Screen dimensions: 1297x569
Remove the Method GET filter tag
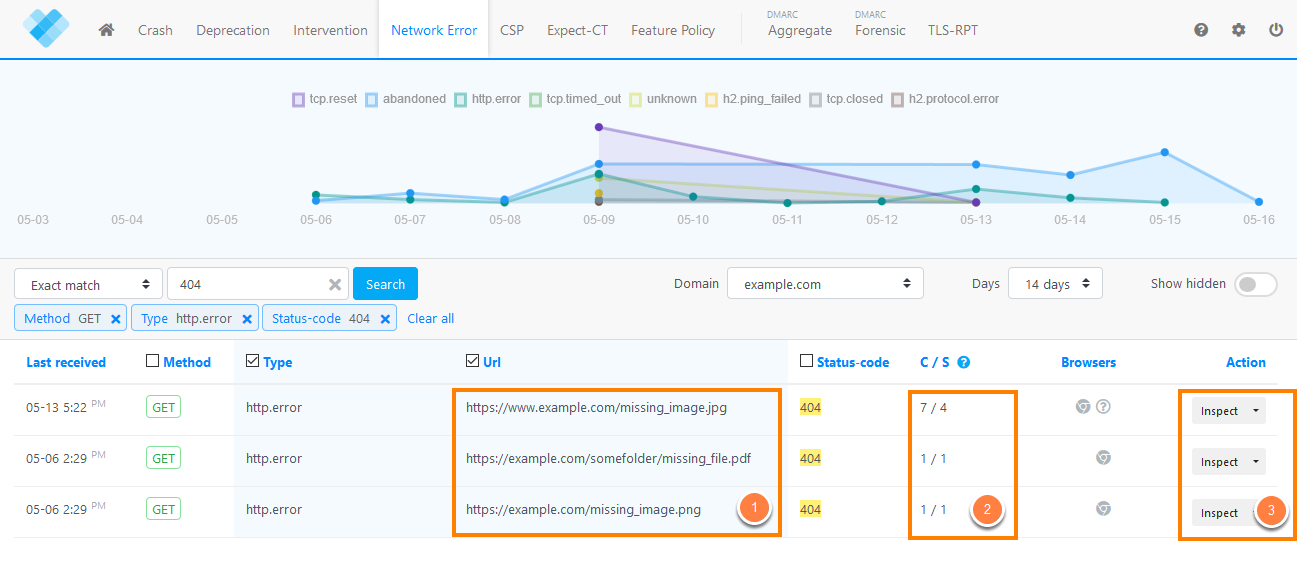pos(116,319)
